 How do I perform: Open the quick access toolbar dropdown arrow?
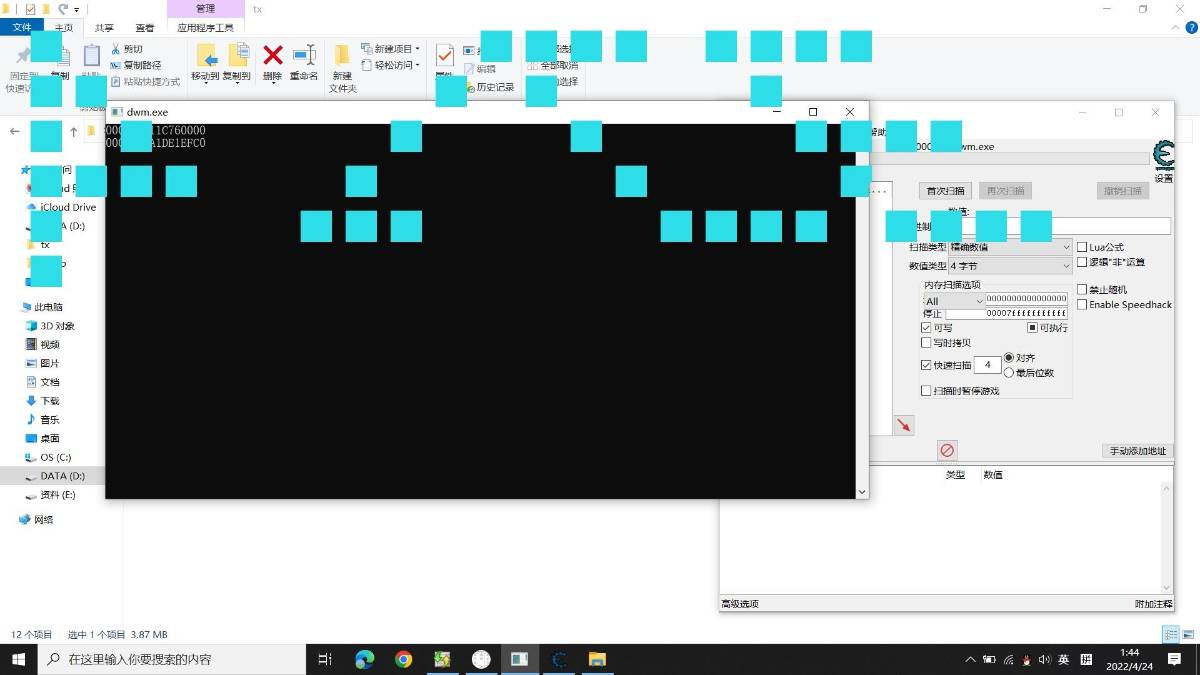click(77, 9)
